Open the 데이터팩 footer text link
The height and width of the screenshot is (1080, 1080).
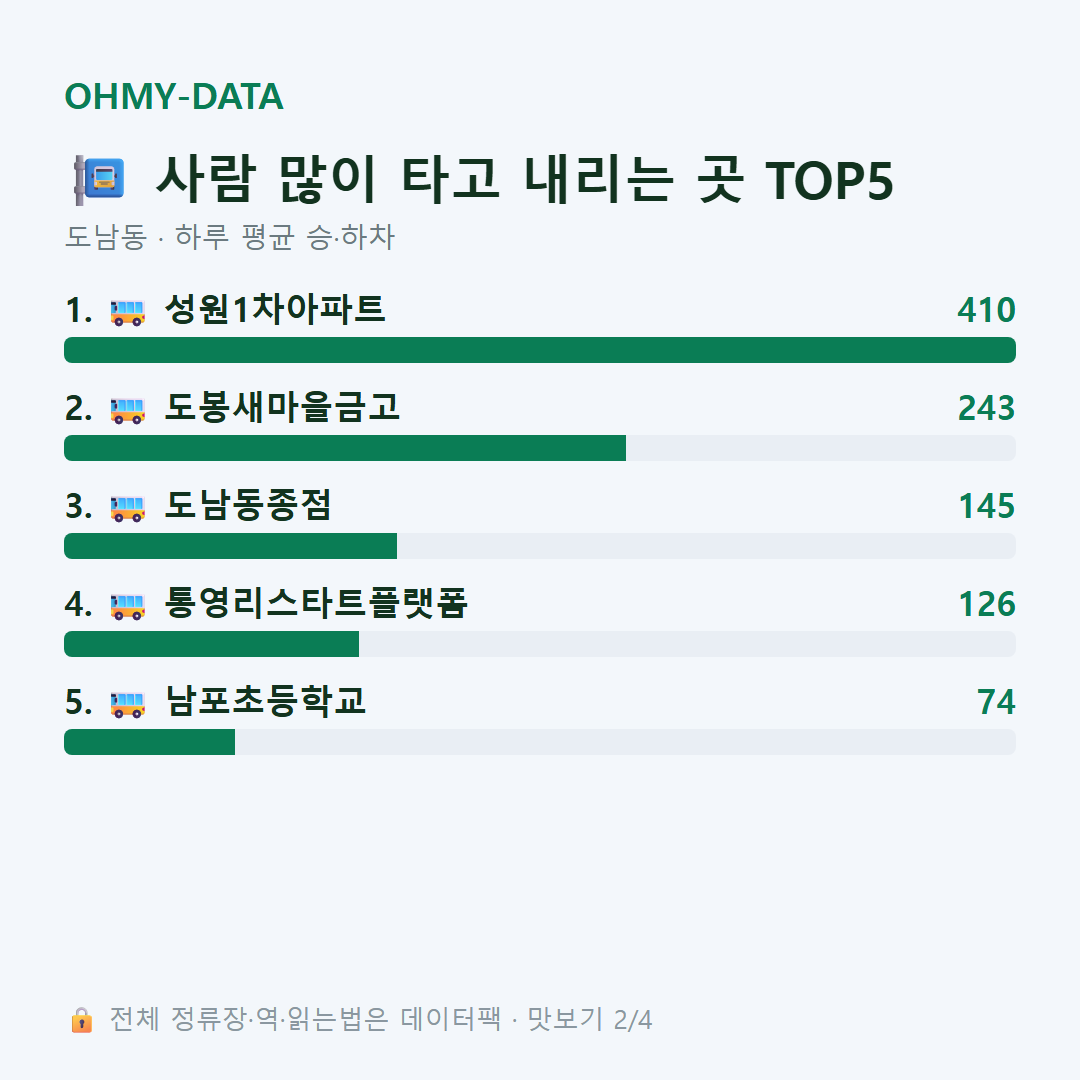coord(451,1019)
